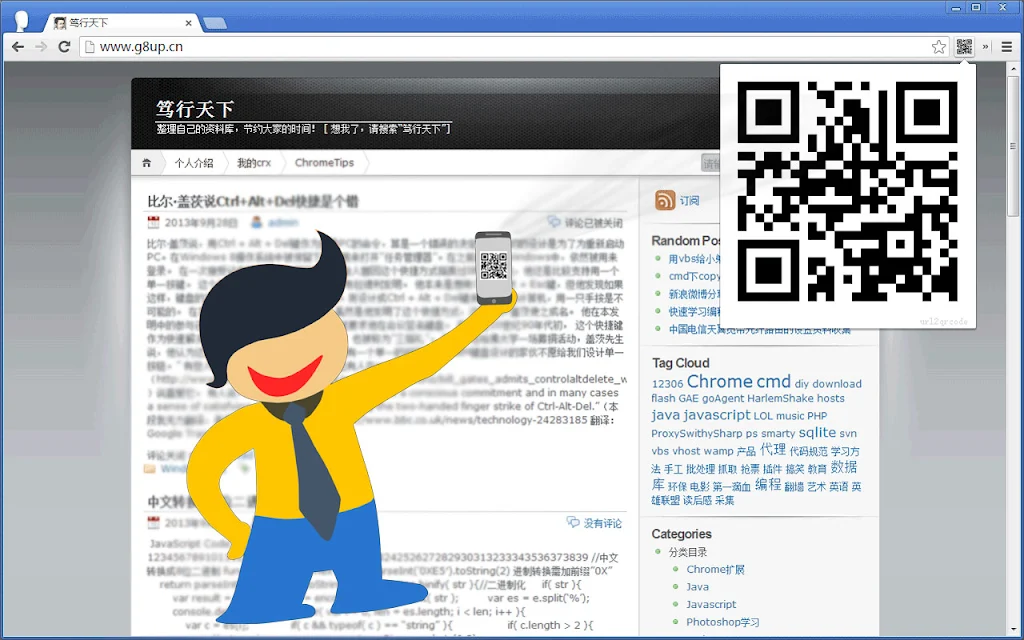Reload the page with refresh icon
The image size is (1024, 640).
(64, 47)
